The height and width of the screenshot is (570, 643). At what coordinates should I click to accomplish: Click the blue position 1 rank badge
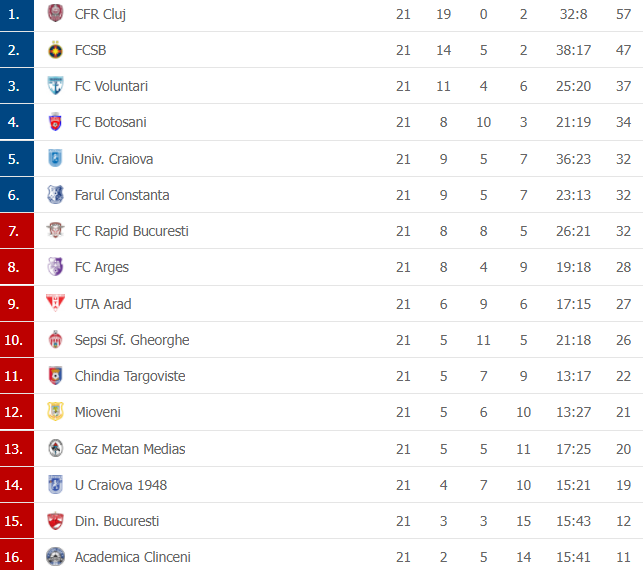17,15
